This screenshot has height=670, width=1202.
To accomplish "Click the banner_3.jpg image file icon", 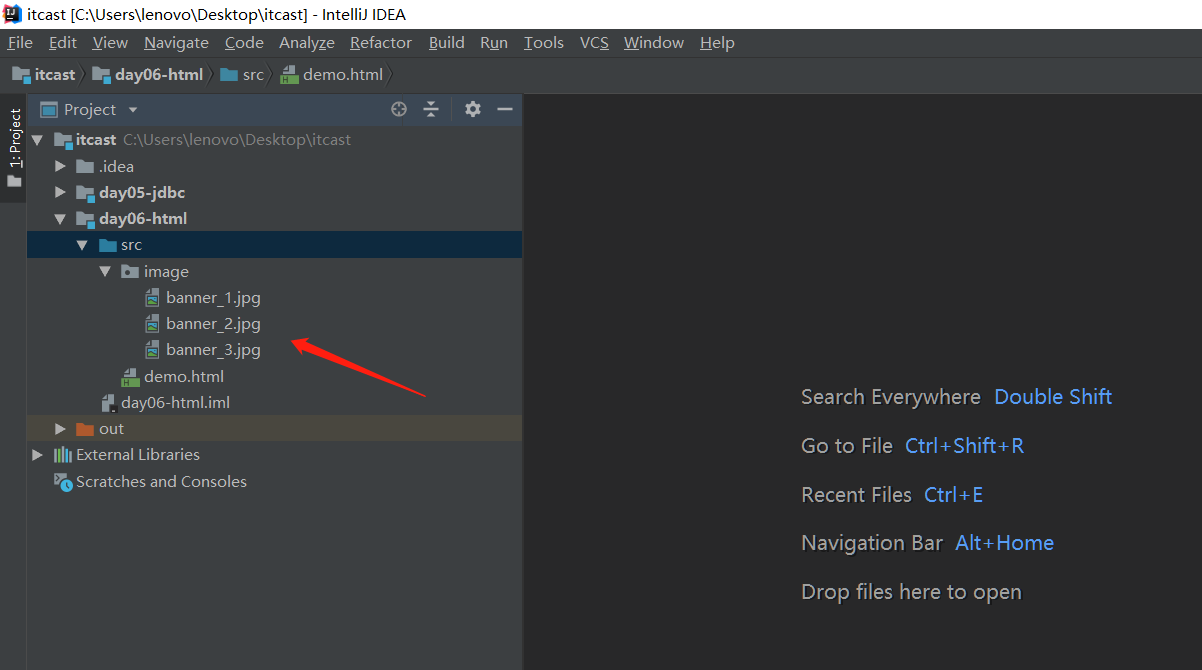I will pyautogui.click(x=152, y=349).
